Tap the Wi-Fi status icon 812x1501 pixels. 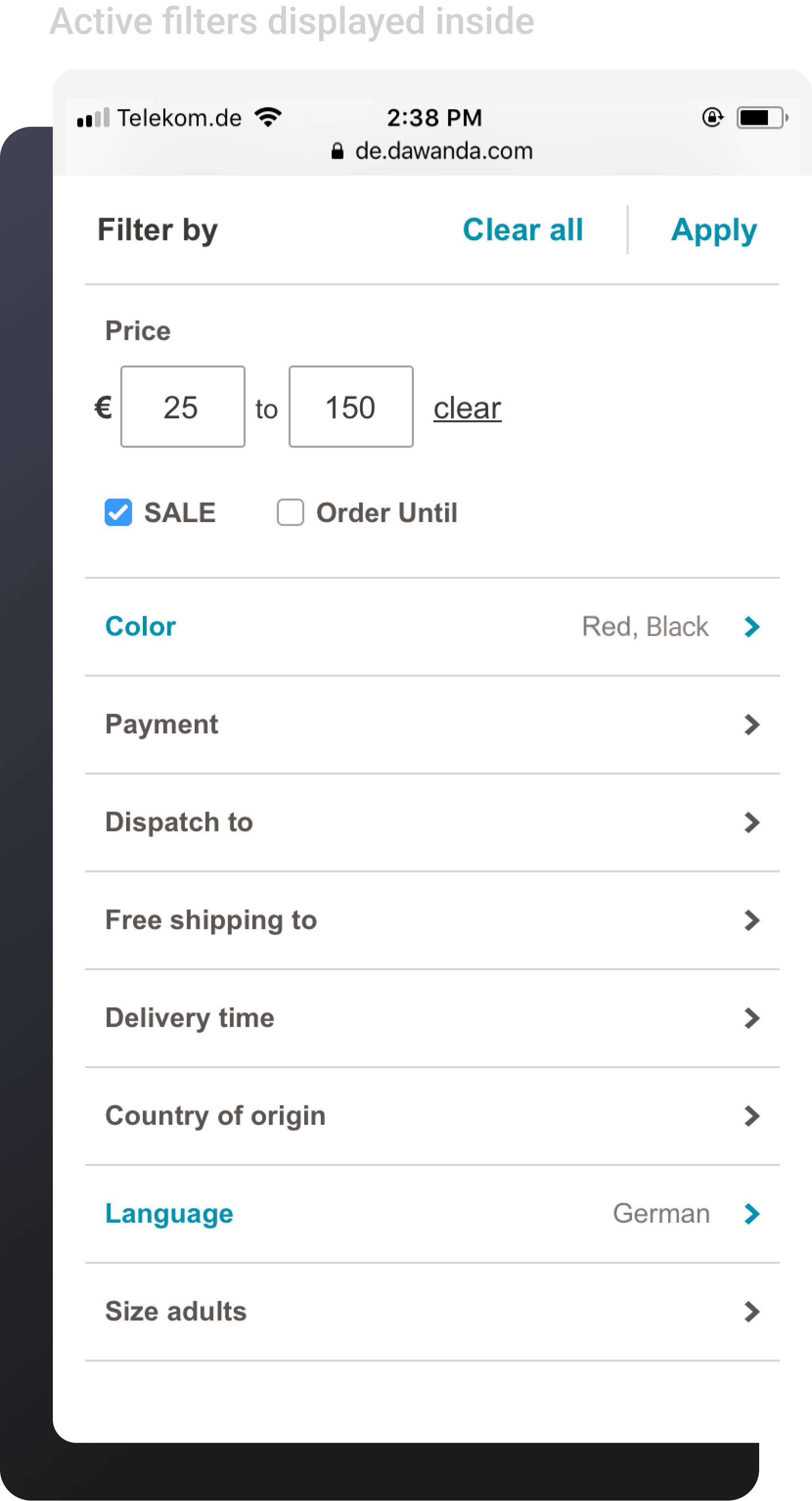(x=268, y=117)
